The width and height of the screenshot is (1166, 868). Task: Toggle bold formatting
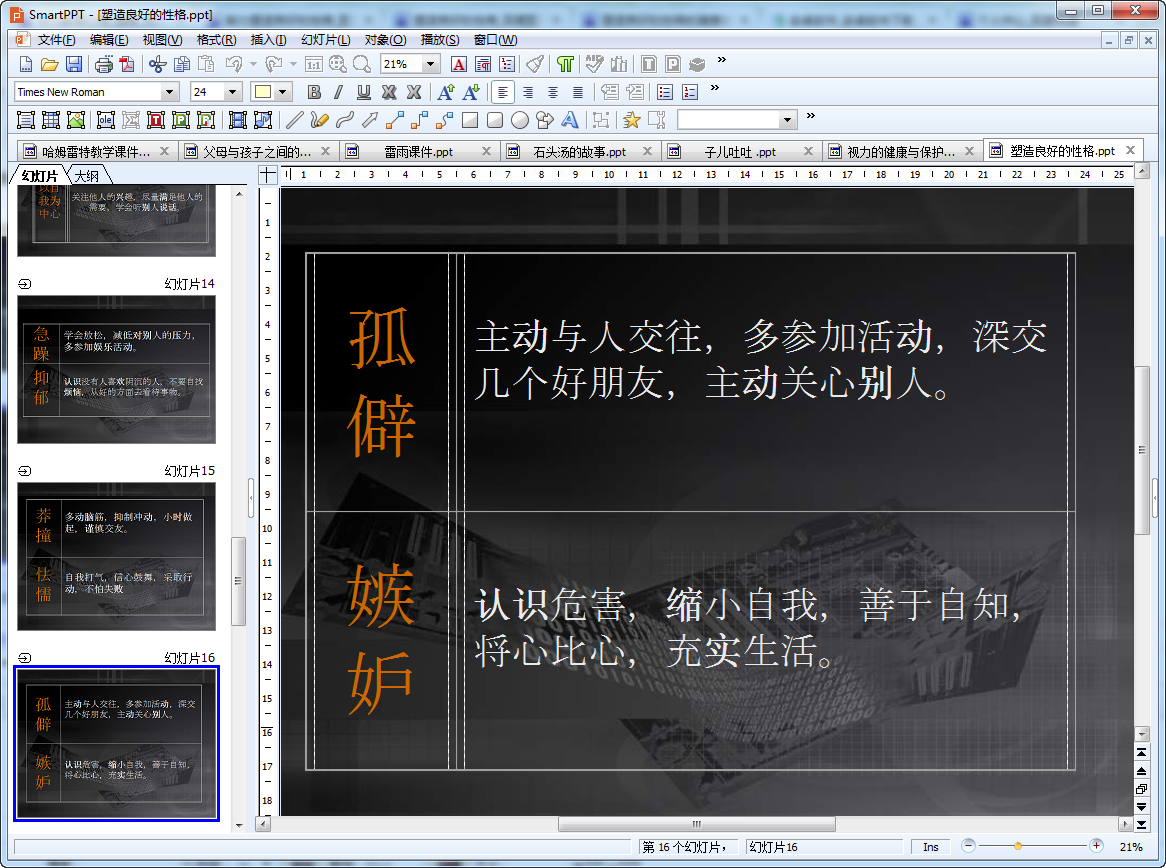click(x=314, y=92)
